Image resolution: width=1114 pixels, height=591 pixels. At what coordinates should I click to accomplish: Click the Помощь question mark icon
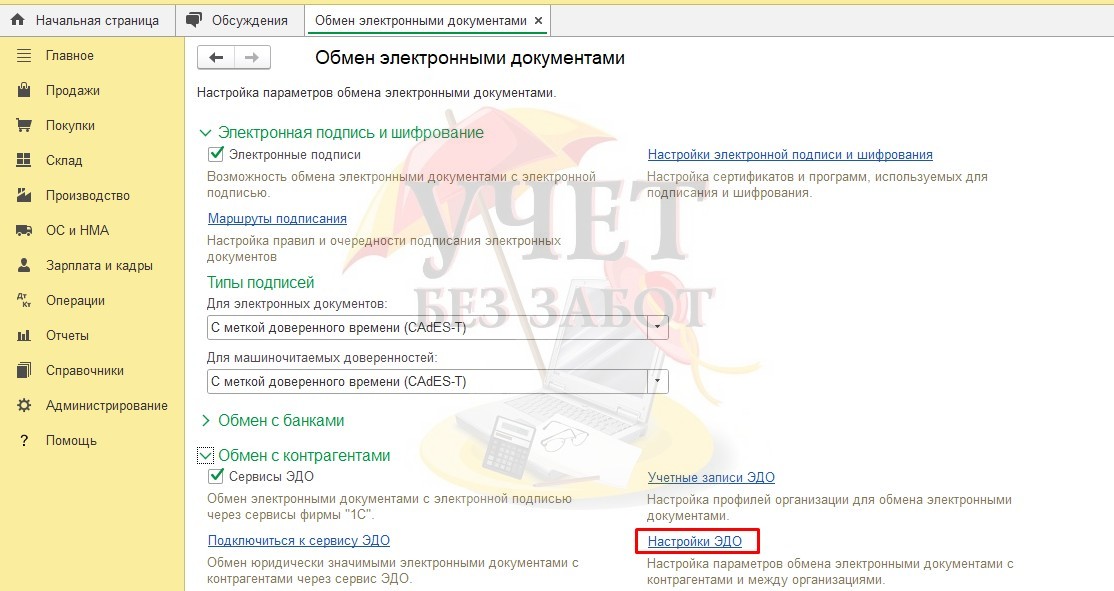[24, 440]
